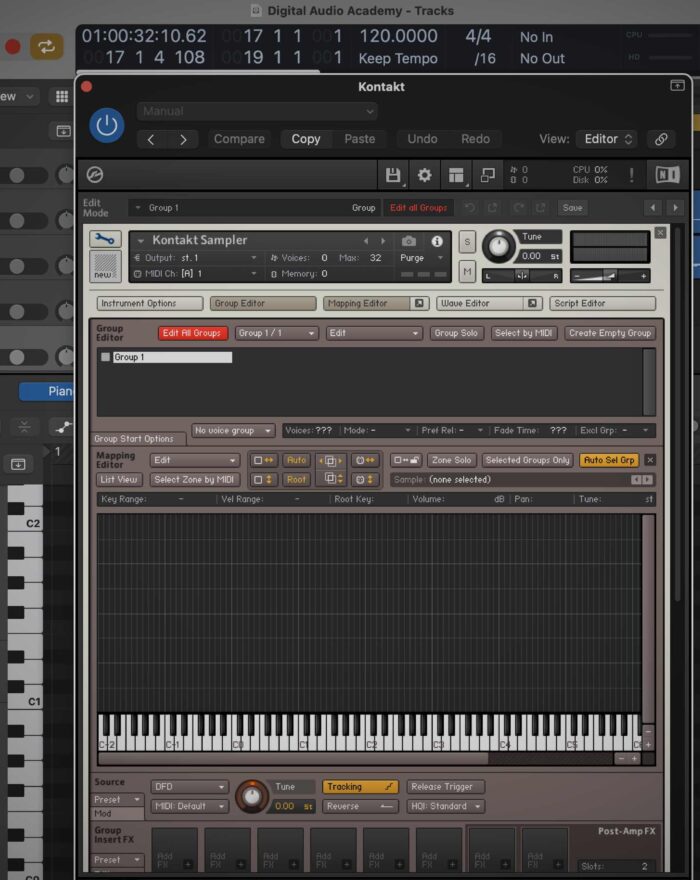This screenshot has height=880, width=700.
Task: Toggle Auto Sel Grp in Mapping Editor
Action: click(x=609, y=460)
